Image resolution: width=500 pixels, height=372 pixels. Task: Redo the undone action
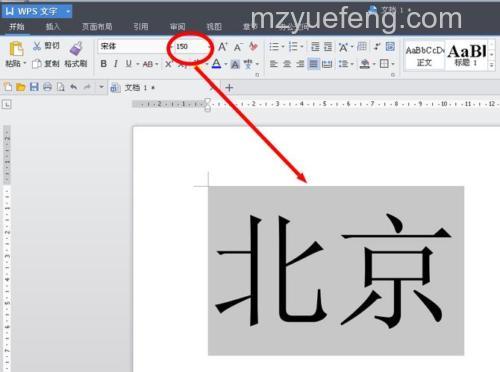coord(87,87)
